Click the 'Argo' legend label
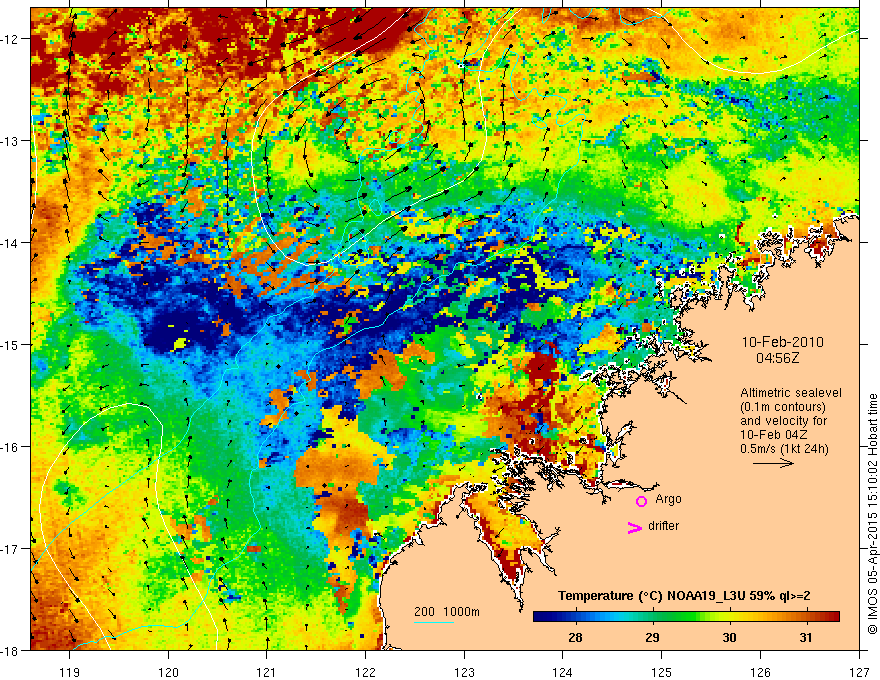The height and width of the screenshot is (680, 880). (668, 499)
